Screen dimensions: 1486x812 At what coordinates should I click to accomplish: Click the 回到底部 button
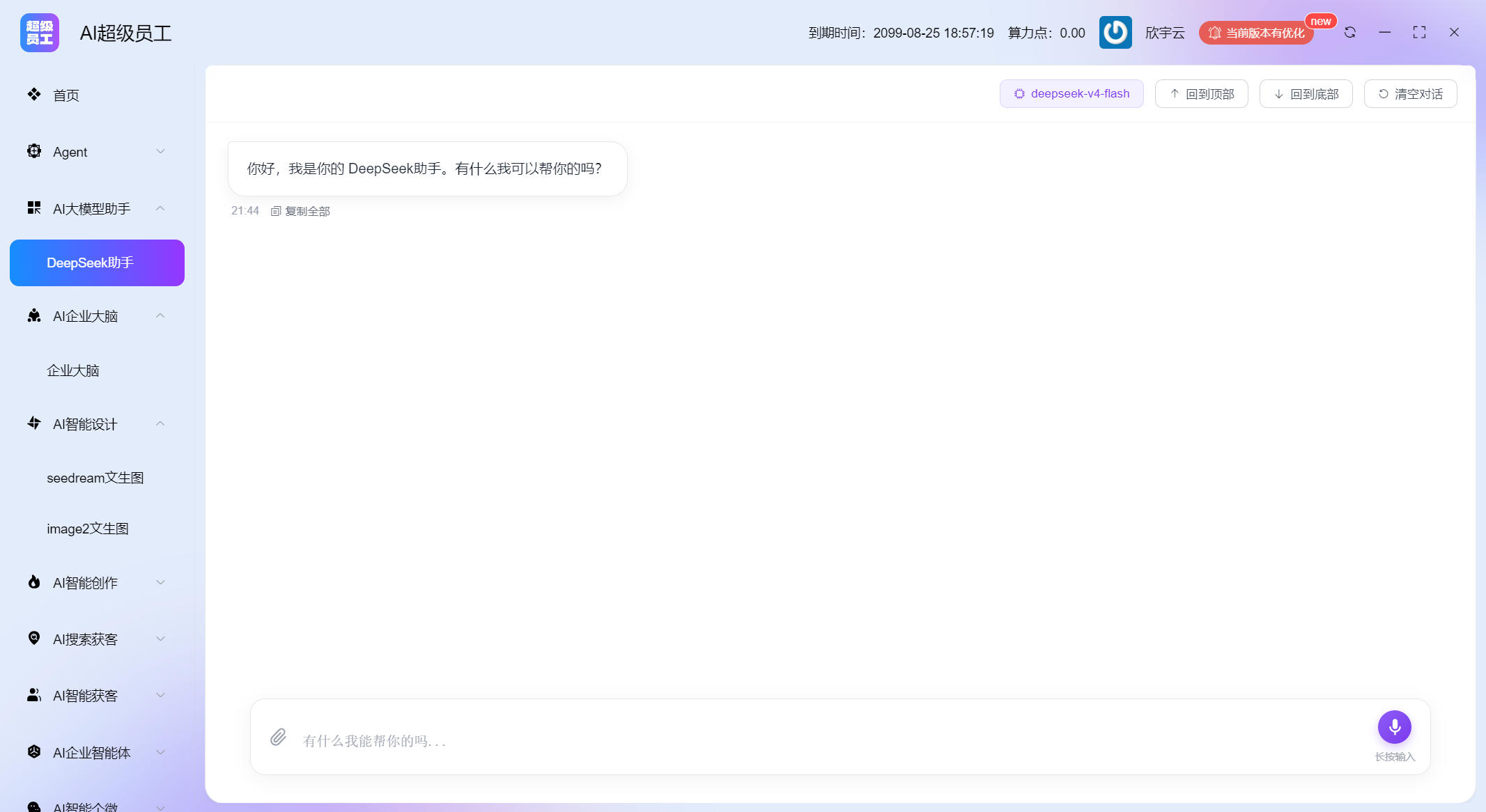pyautogui.click(x=1306, y=94)
